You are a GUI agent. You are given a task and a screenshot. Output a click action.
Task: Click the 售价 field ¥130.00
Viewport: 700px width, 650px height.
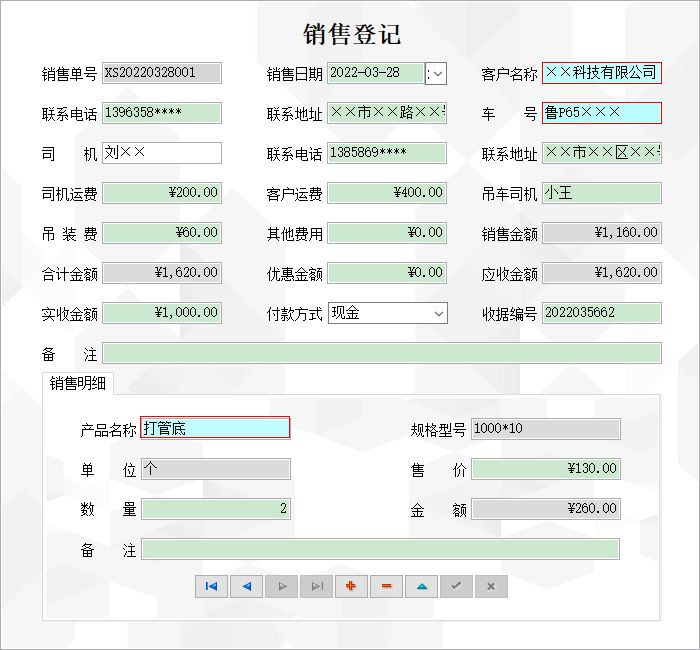point(546,469)
